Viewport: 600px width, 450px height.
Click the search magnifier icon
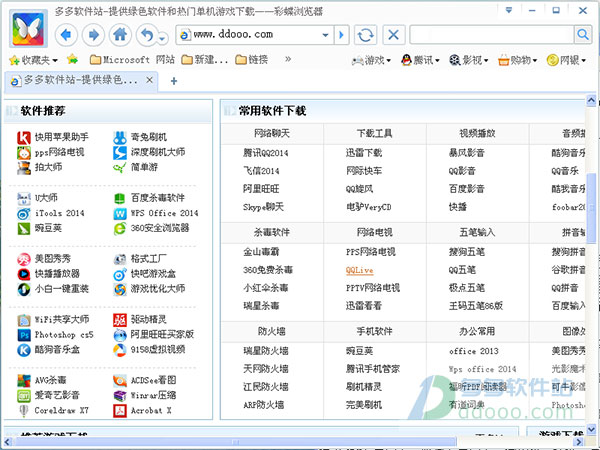[x=583, y=35]
